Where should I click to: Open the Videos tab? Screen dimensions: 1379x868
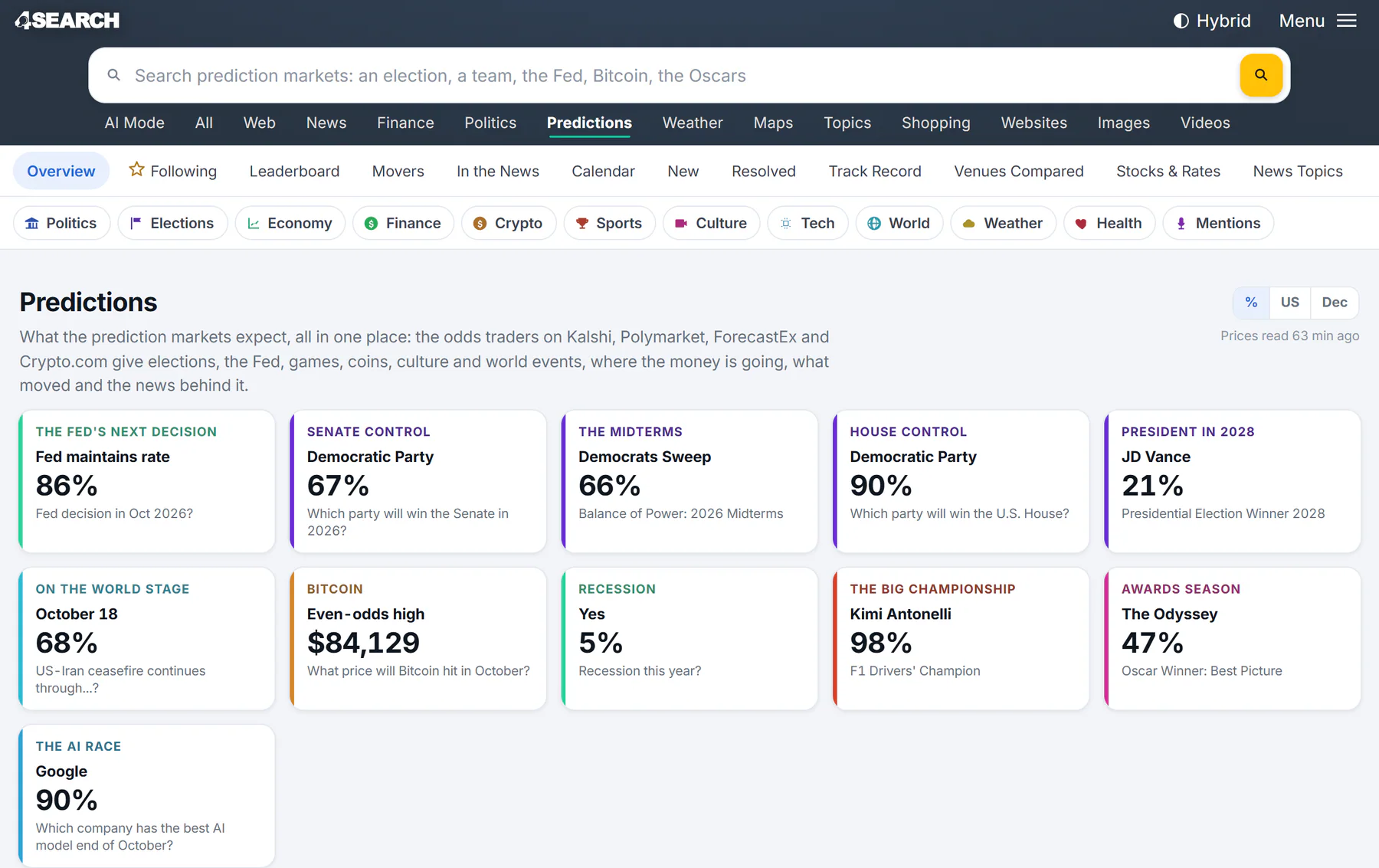click(x=1205, y=123)
